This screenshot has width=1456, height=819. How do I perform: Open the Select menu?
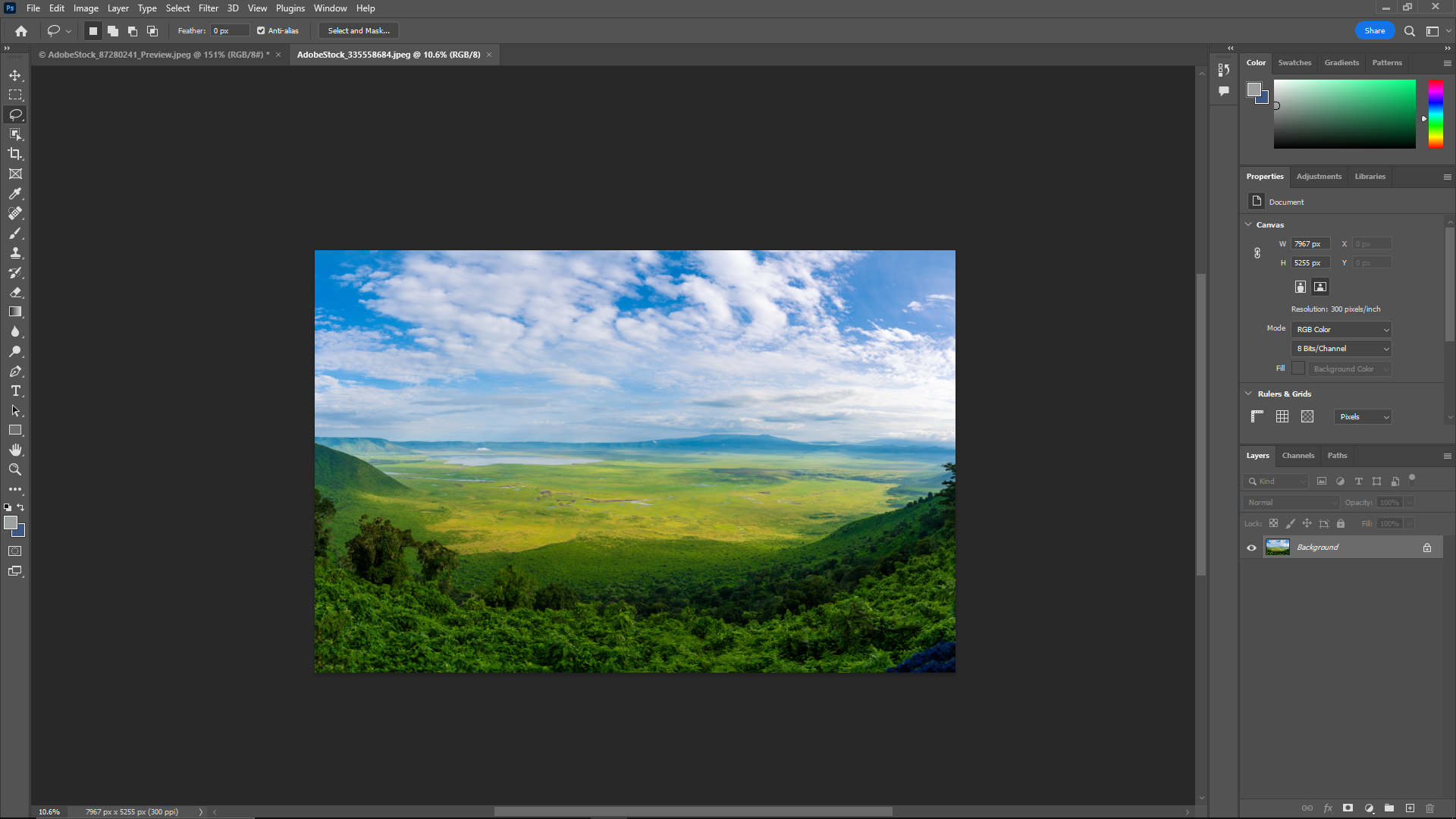pos(177,8)
